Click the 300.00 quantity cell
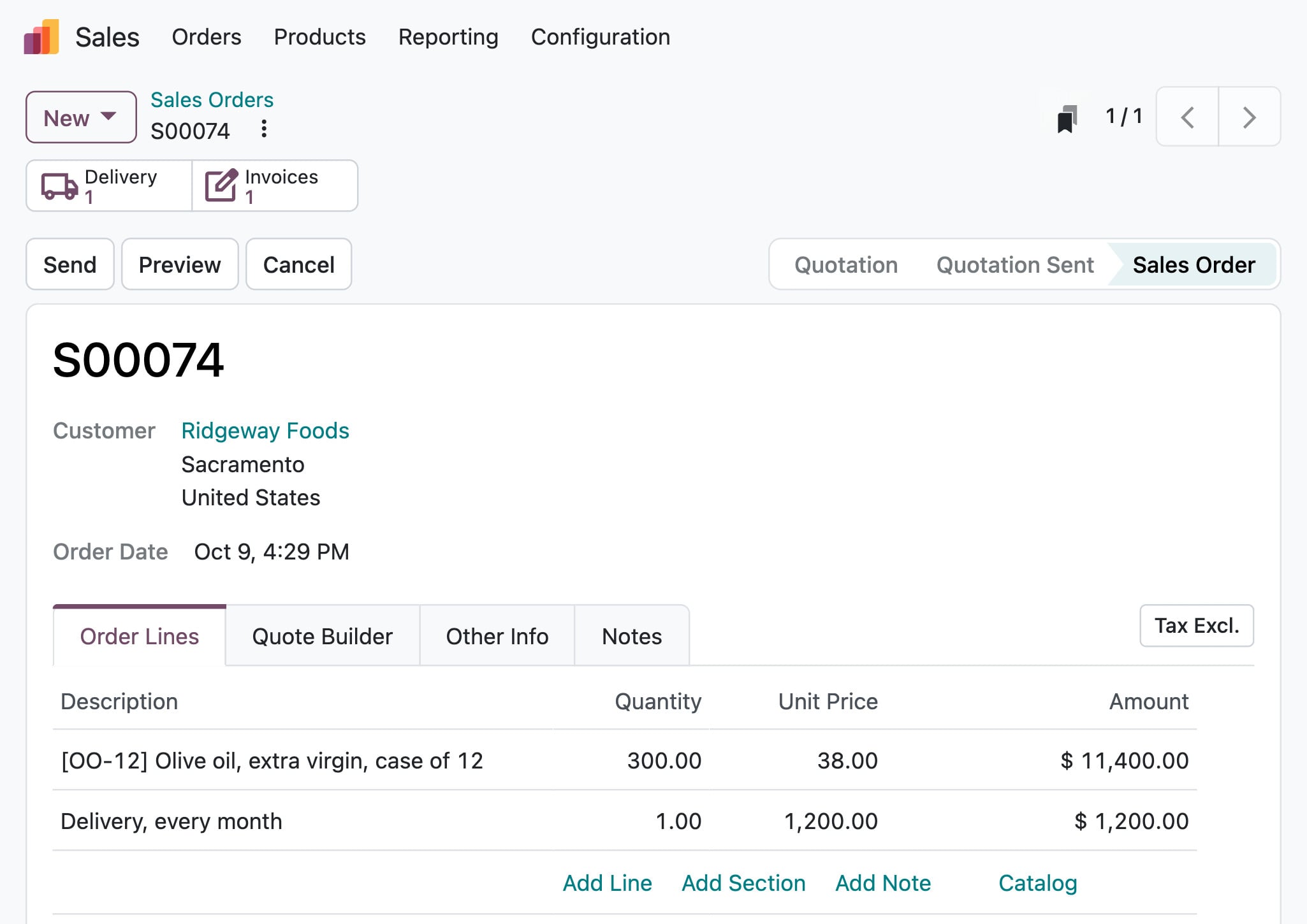This screenshot has height=924, width=1307. (664, 760)
